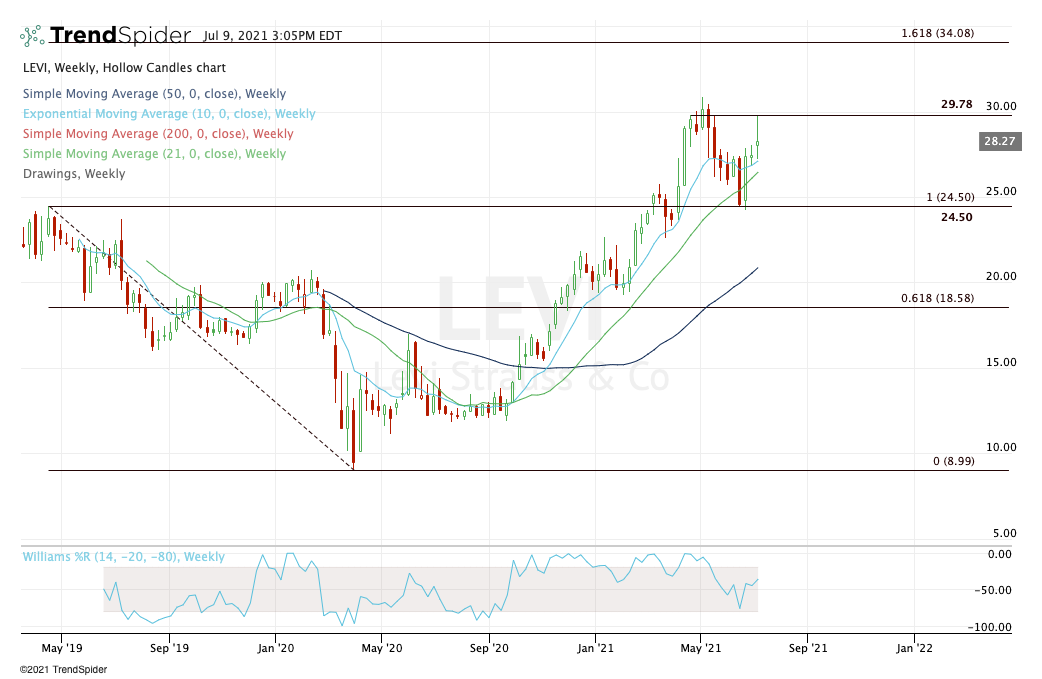Click the 15.00 price axis label
1042x679 pixels.
click(x=1001, y=363)
